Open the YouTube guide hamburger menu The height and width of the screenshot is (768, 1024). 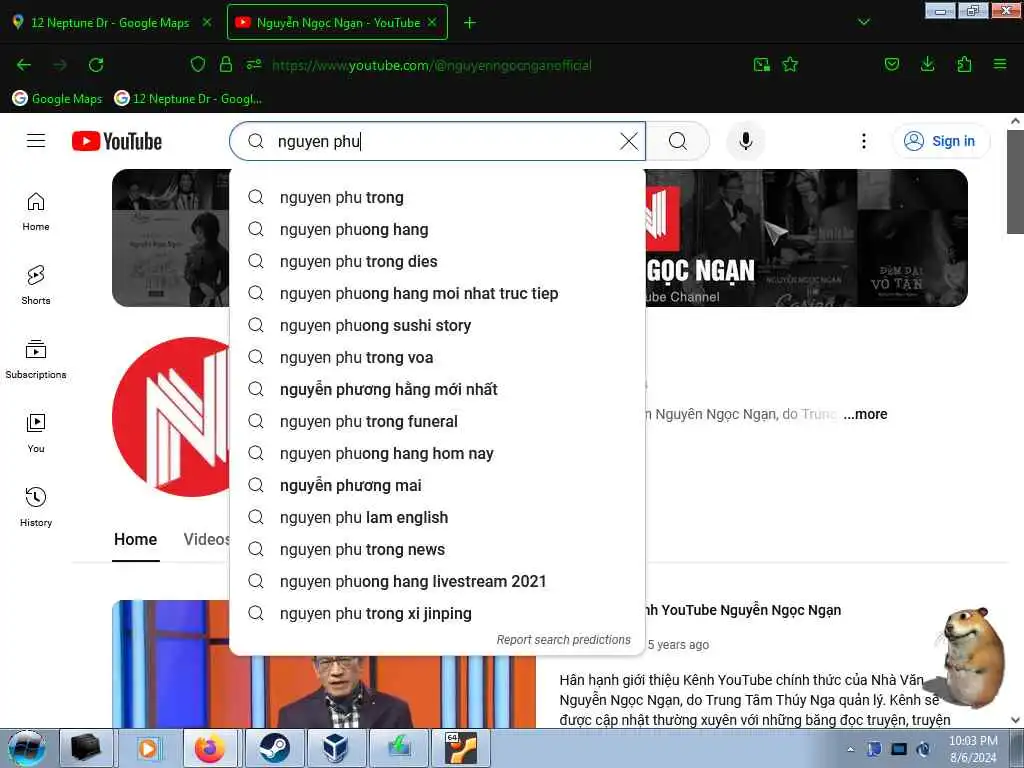[36, 141]
